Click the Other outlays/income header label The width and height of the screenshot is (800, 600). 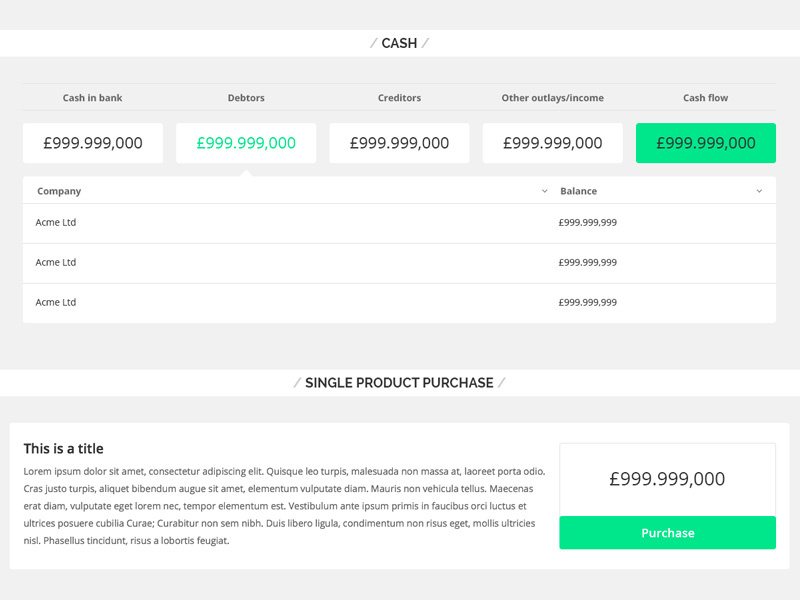(x=553, y=97)
